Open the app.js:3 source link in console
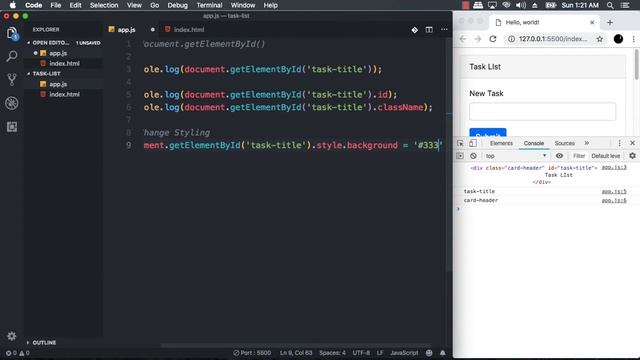Viewport: 640px width, 360px height. pos(614,168)
